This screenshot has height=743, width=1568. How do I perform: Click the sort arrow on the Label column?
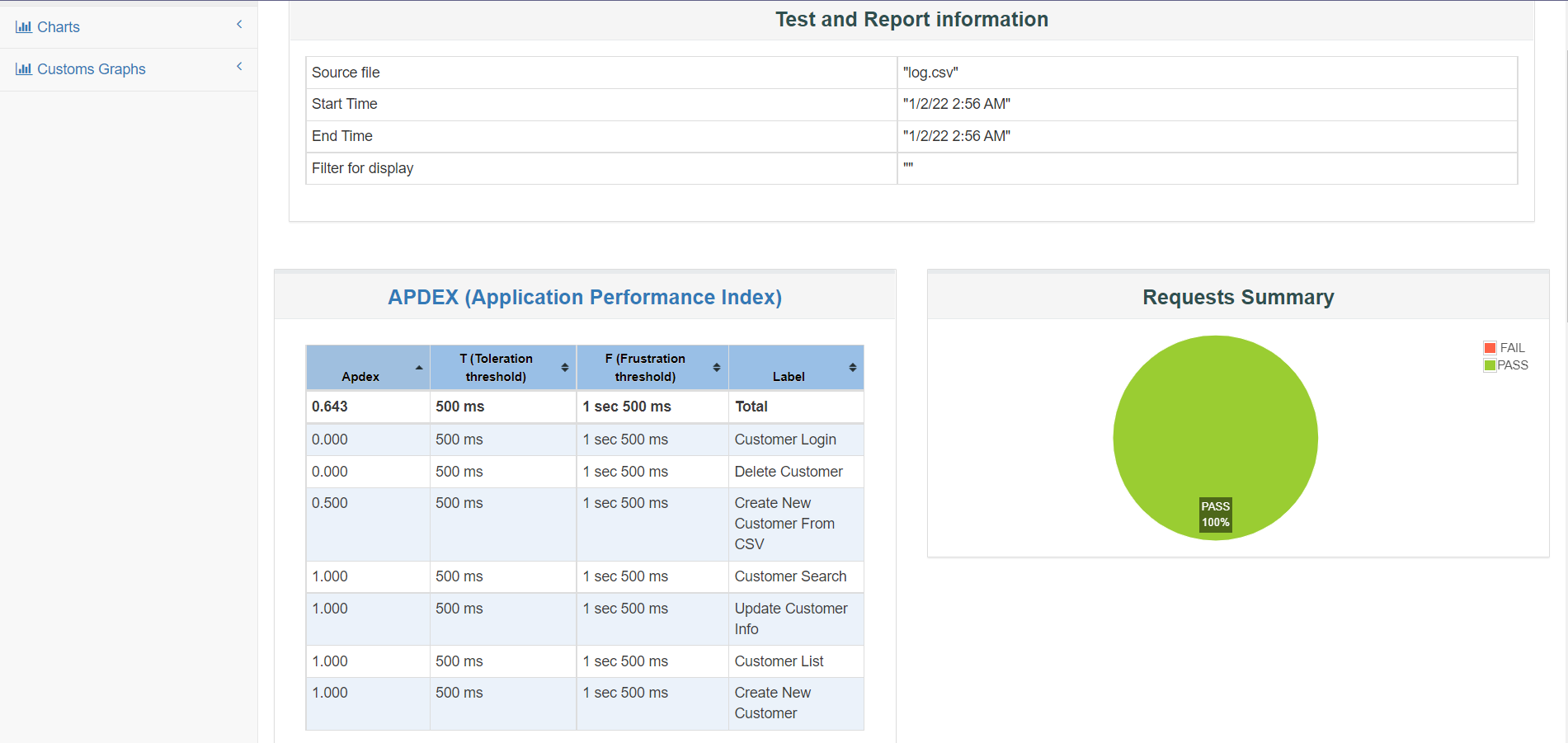[x=853, y=367]
